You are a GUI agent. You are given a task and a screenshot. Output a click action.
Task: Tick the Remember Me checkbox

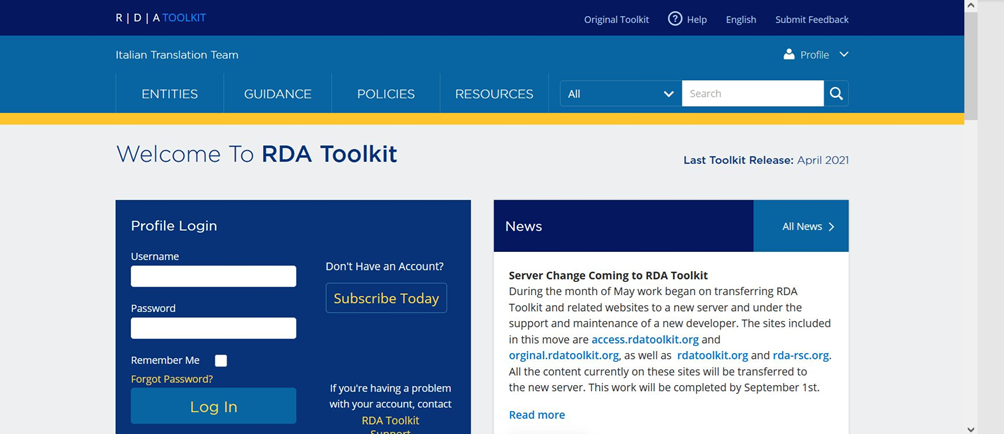[221, 361]
